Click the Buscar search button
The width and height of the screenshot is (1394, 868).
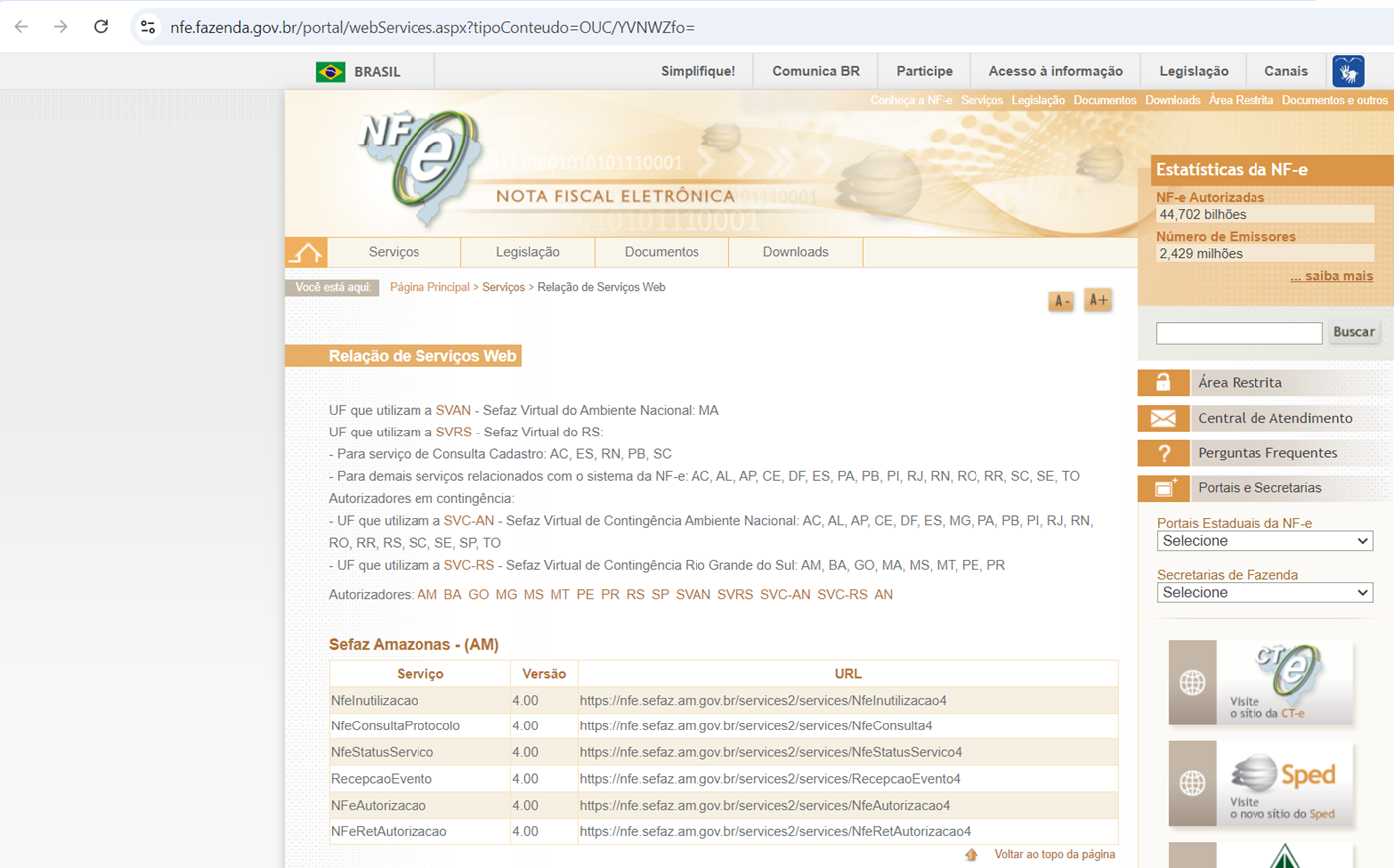pyautogui.click(x=1354, y=332)
